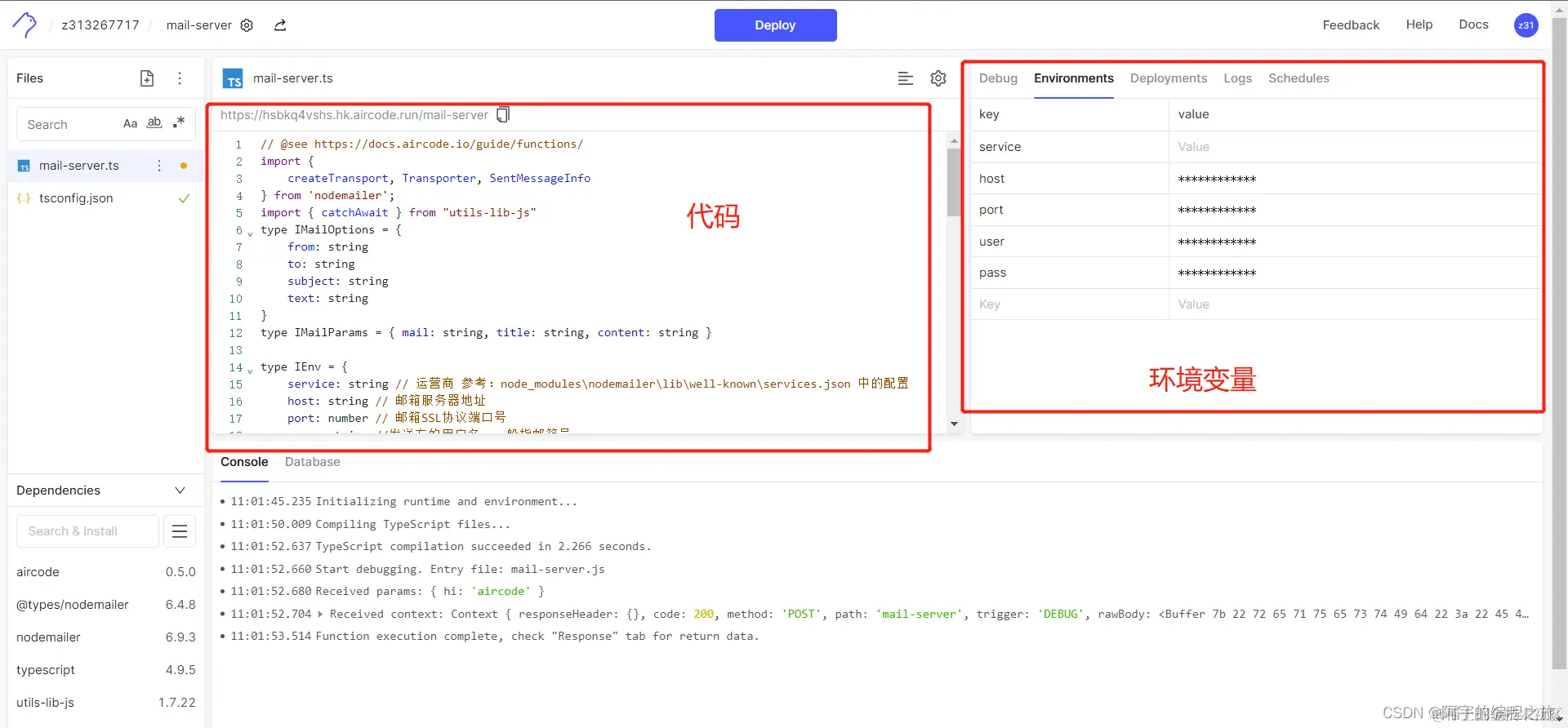Viewport: 1568px width, 728px height.
Task: Click the empty Key input field
Action: [x=1070, y=304]
